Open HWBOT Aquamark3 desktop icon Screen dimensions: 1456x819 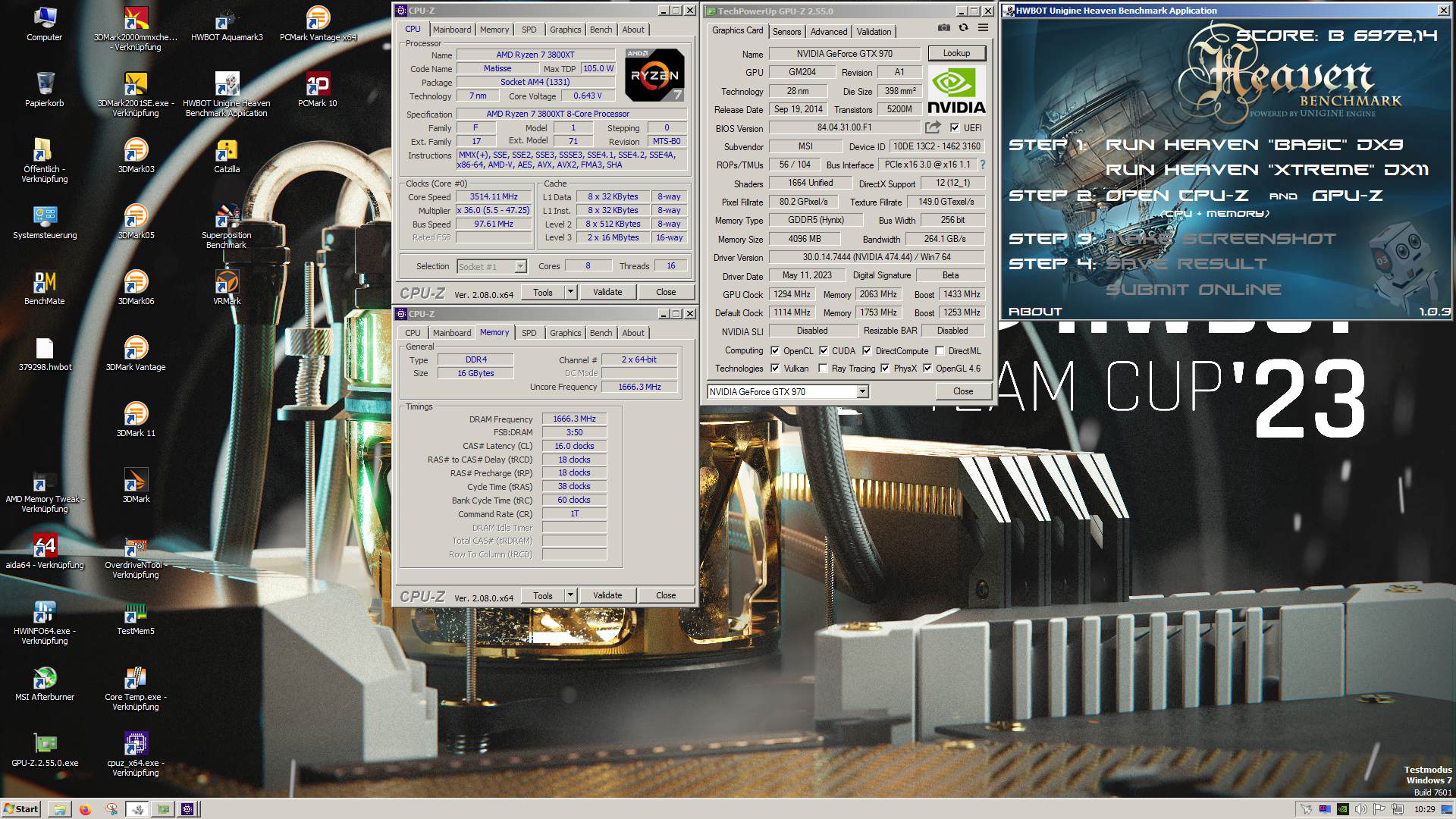click(x=227, y=24)
